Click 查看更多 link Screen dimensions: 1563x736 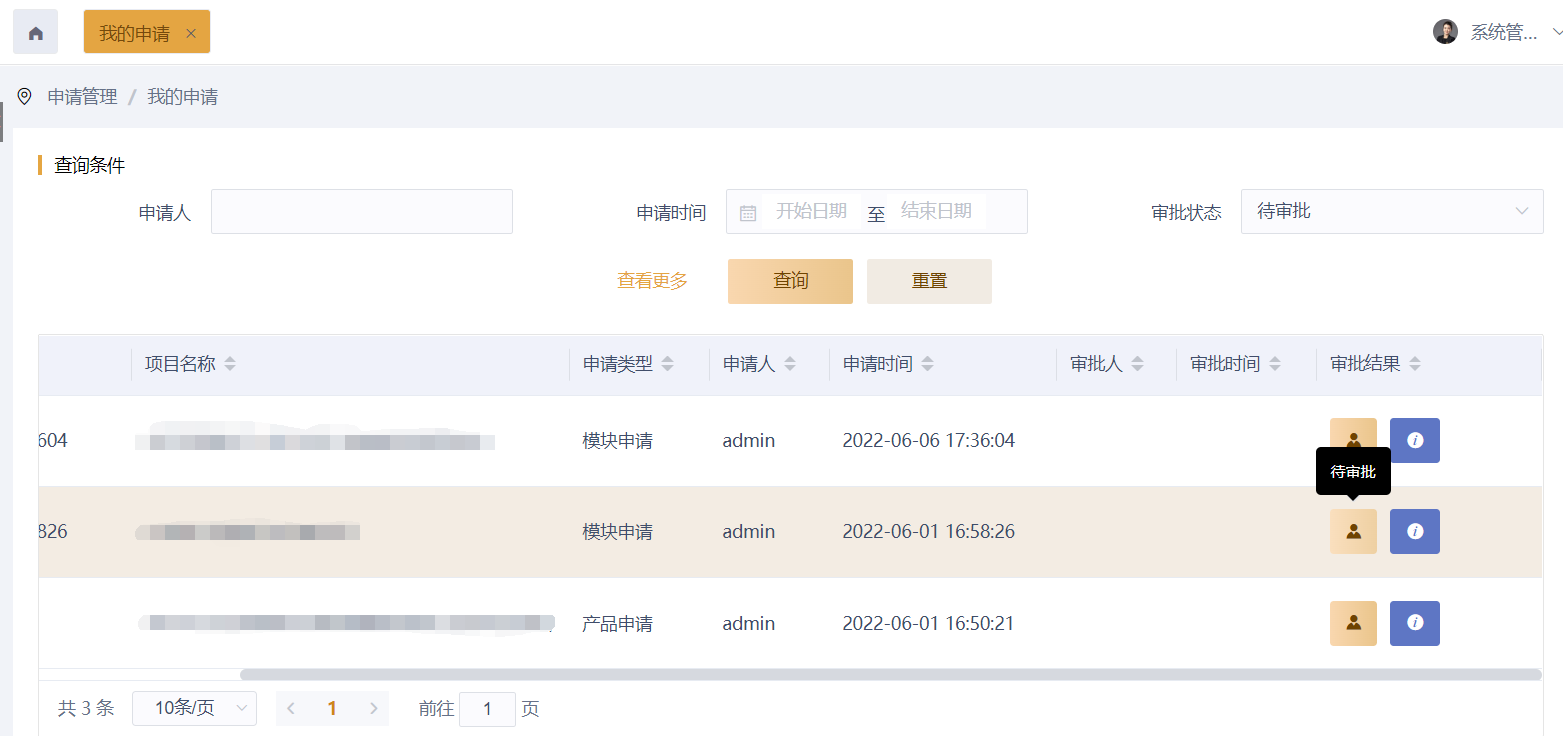652,281
